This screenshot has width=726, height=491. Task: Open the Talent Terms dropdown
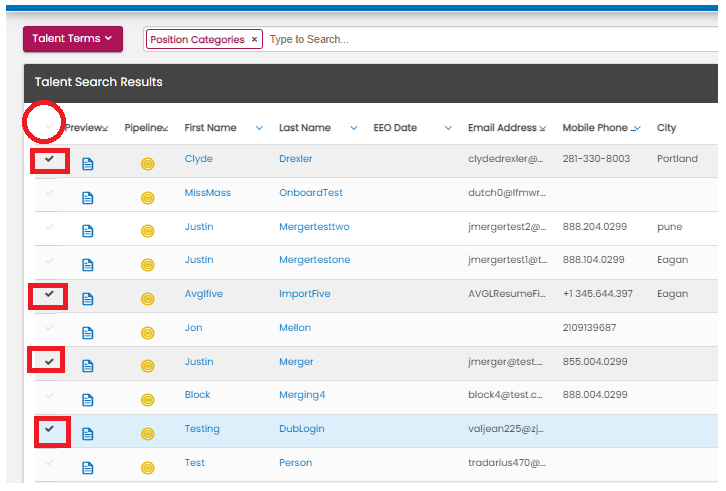73,38
